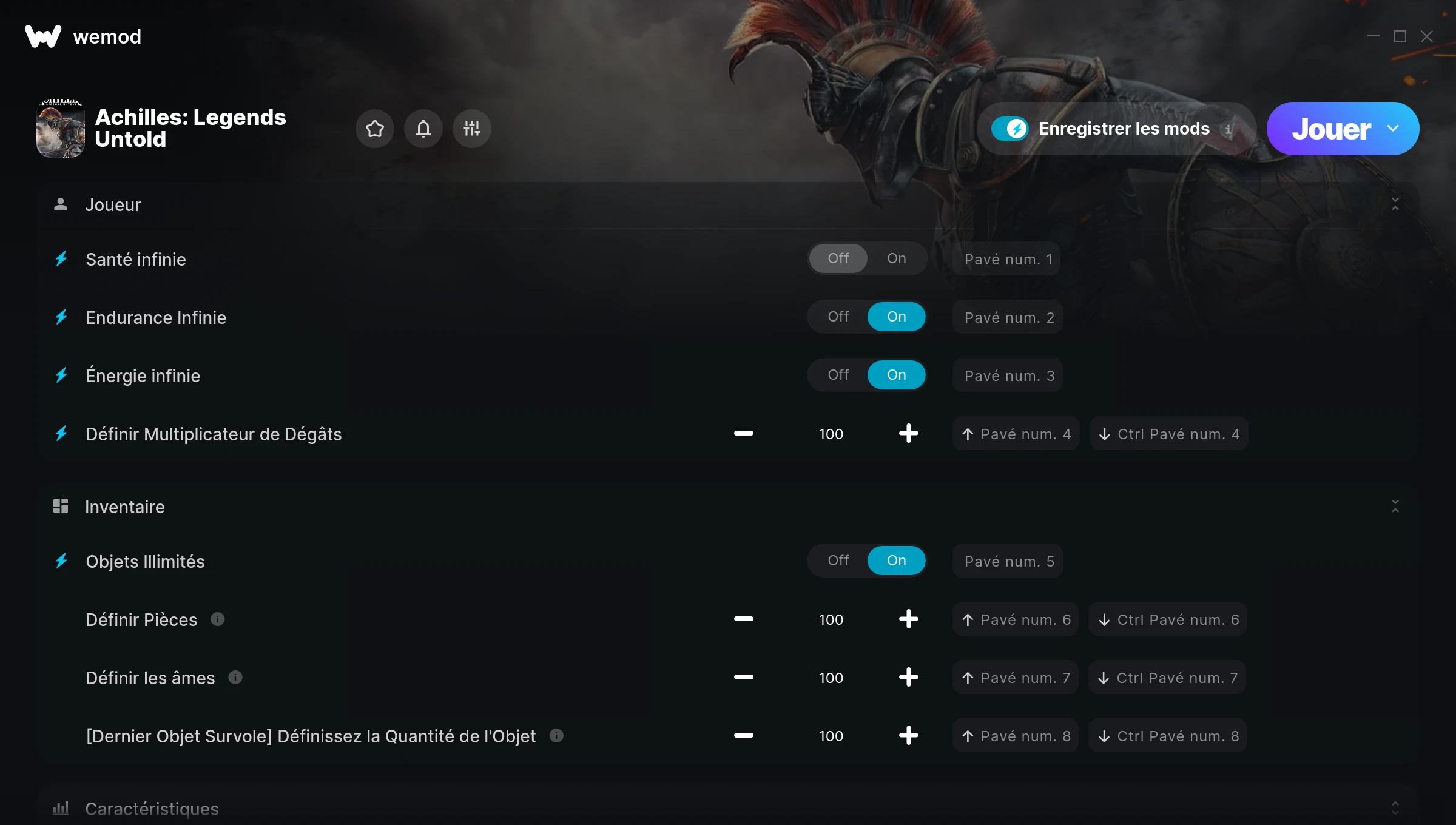This screenshot has width=1456, height=825.
Task: Show info for Dernier Objet Survole quantity
Action: pyautogui.click(x=556, y=735)
